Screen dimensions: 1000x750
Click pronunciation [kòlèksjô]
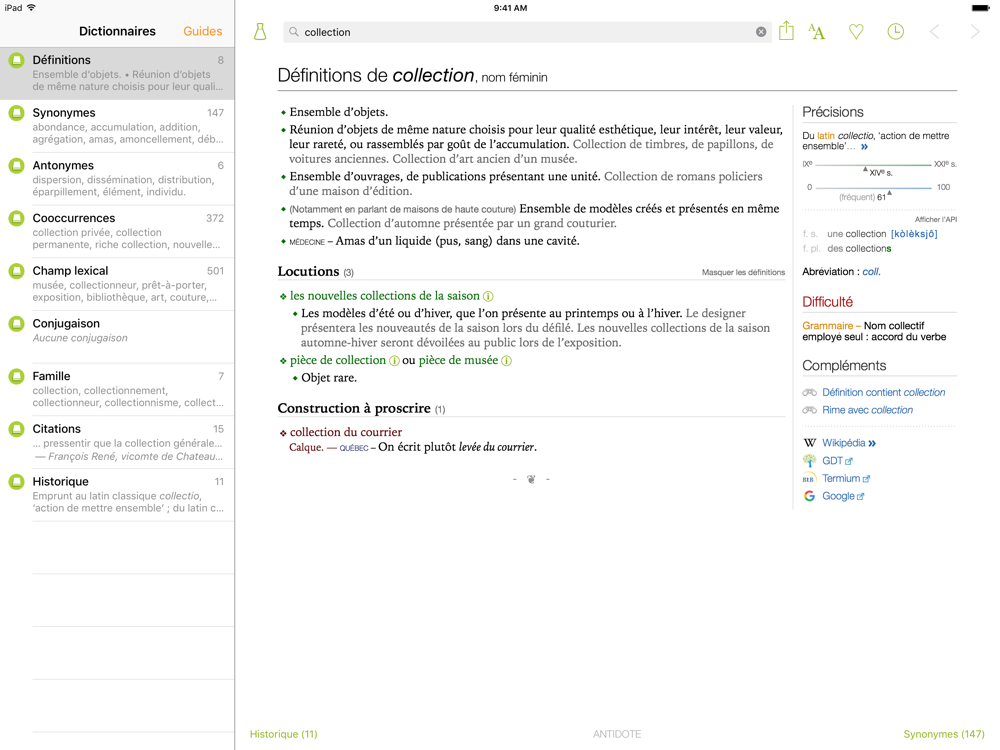[x=914, y=234]
